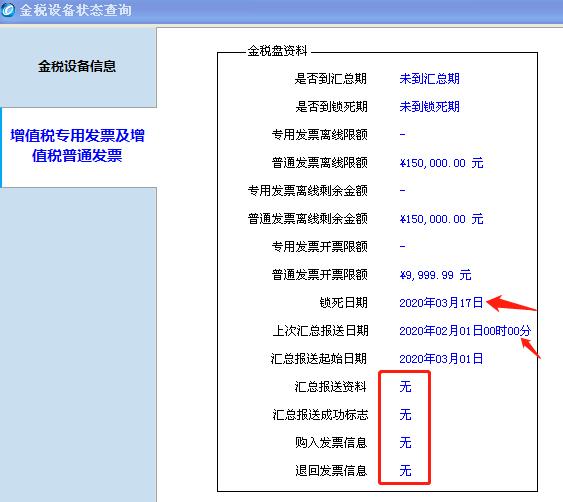Click the 无 value beside 退回发票信息

pos(405,471)
